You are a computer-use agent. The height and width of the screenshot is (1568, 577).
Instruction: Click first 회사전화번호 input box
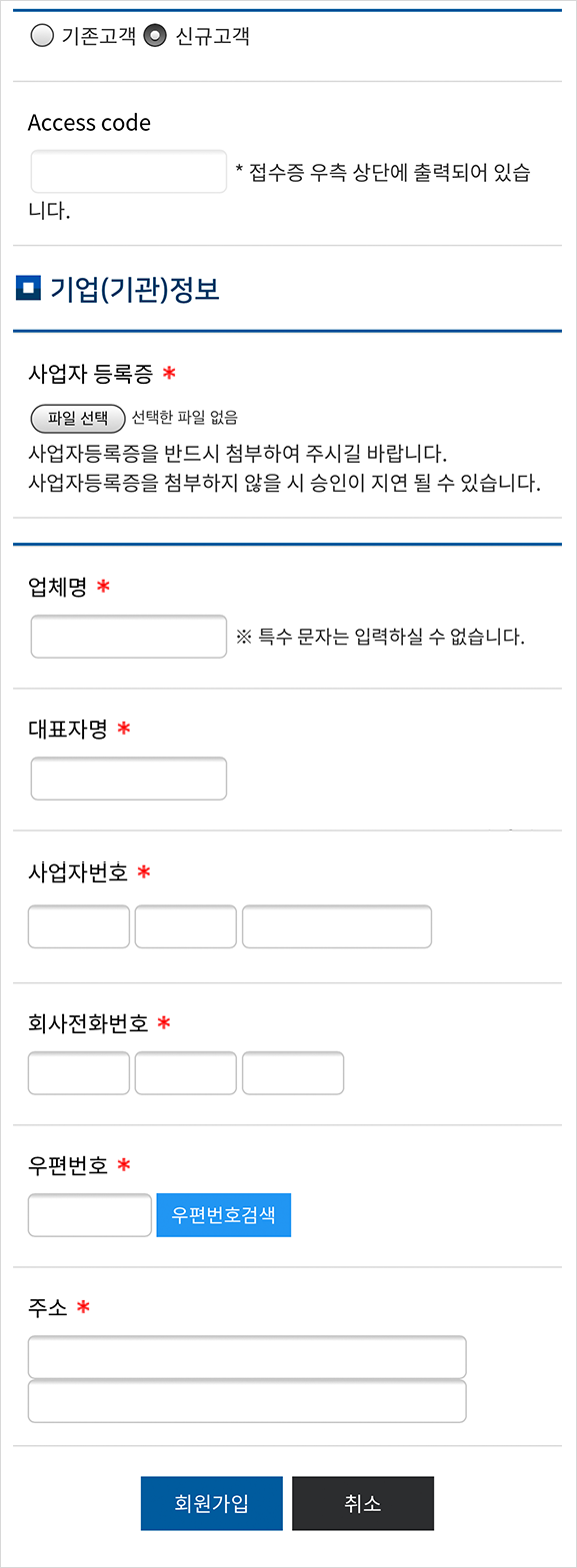pos(79,1073)
